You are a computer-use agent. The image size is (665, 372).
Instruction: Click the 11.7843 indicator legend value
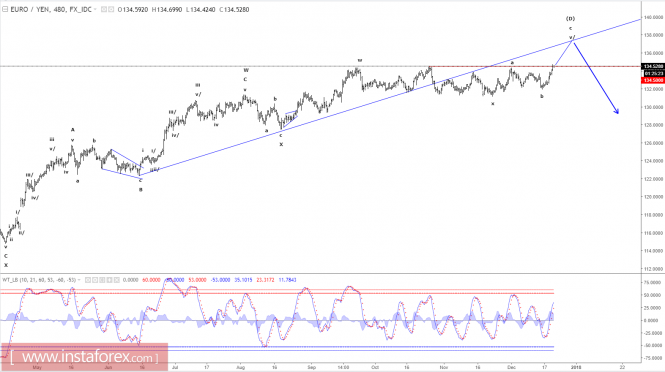(288, 280)
